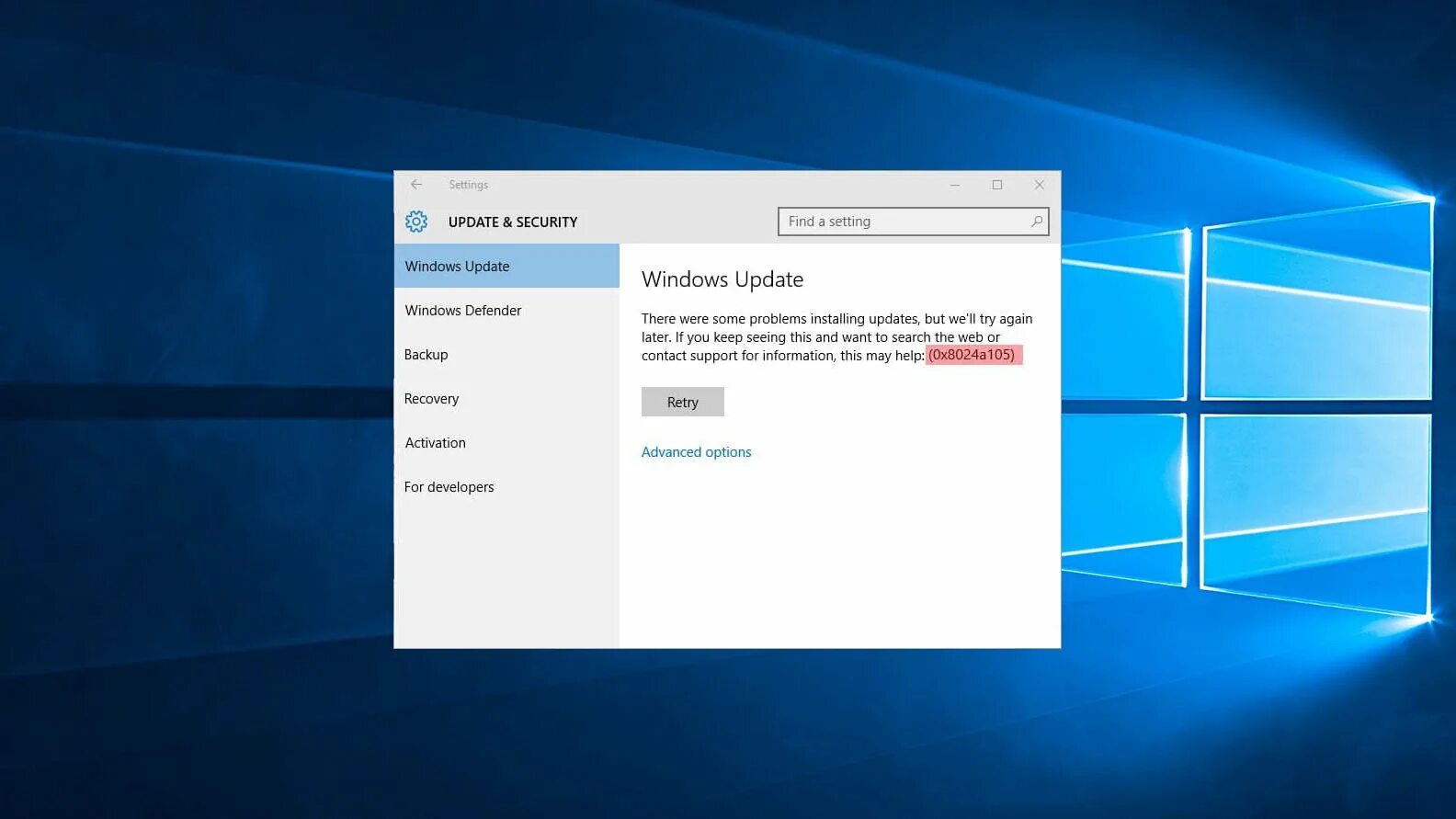Click the Settings gear icon
The image size is (1456, 819).
click(416, 222)
